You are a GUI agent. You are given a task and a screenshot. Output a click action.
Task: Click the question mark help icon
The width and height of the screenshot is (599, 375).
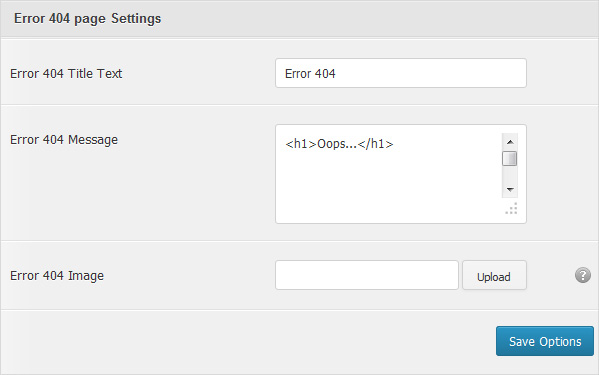583,275
